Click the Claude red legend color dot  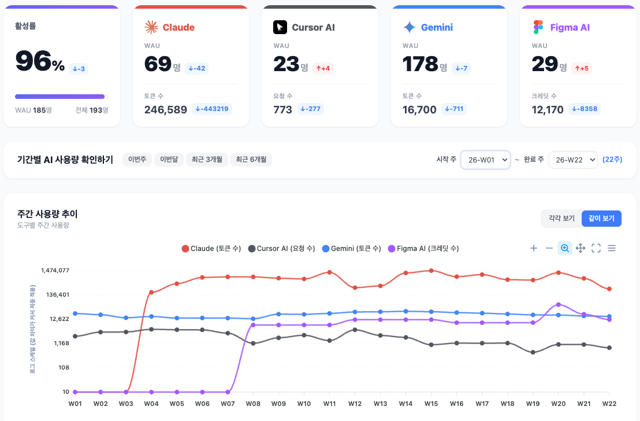click(x=185, y=249)
